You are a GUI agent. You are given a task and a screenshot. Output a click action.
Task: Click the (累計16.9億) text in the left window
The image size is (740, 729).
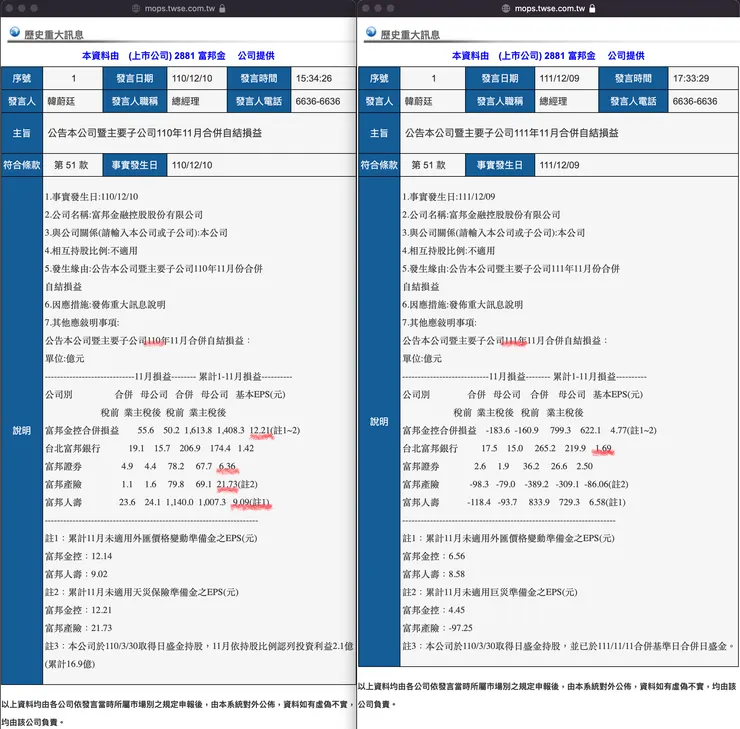70,664
